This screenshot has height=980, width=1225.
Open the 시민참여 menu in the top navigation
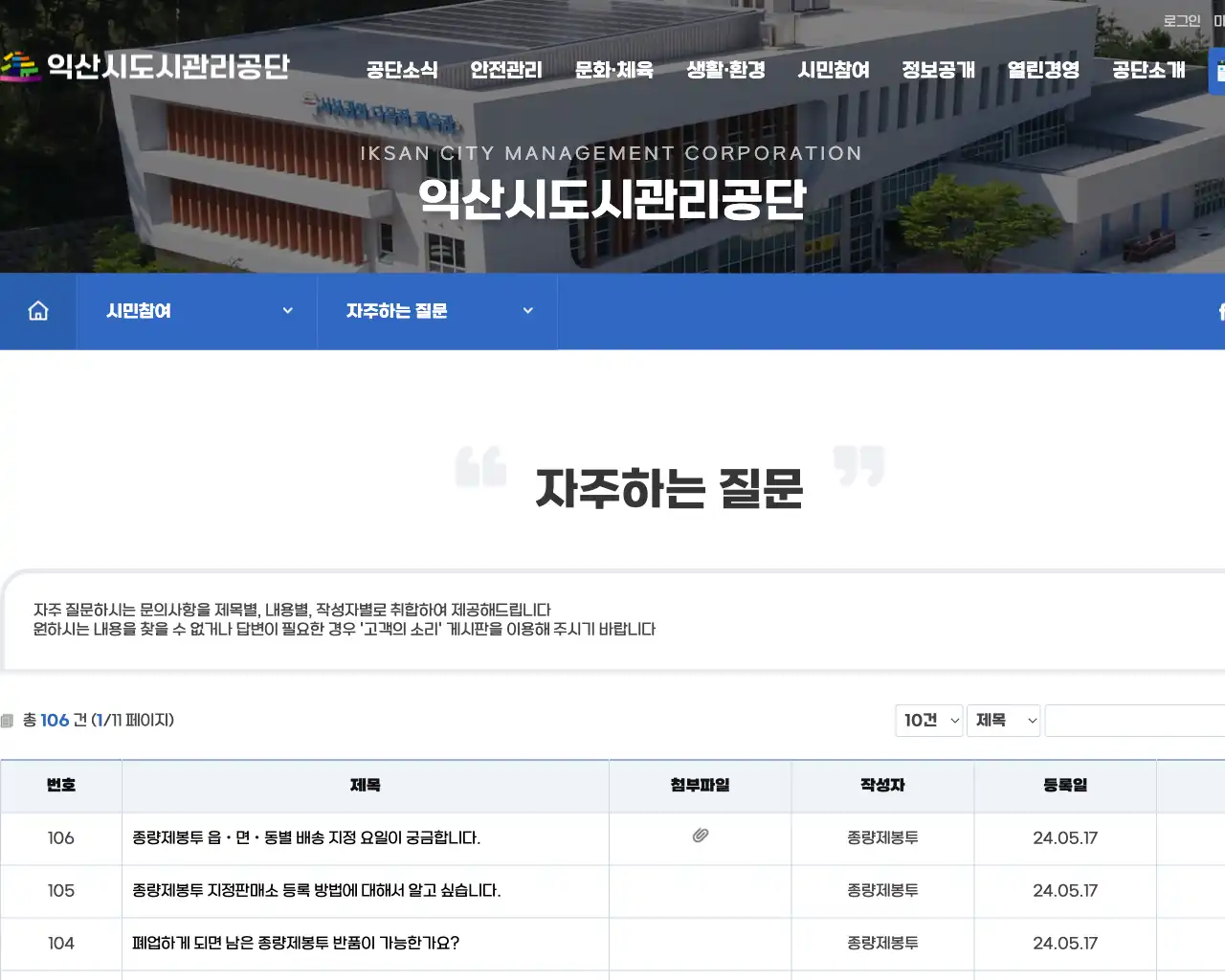[x=835, y=70]
